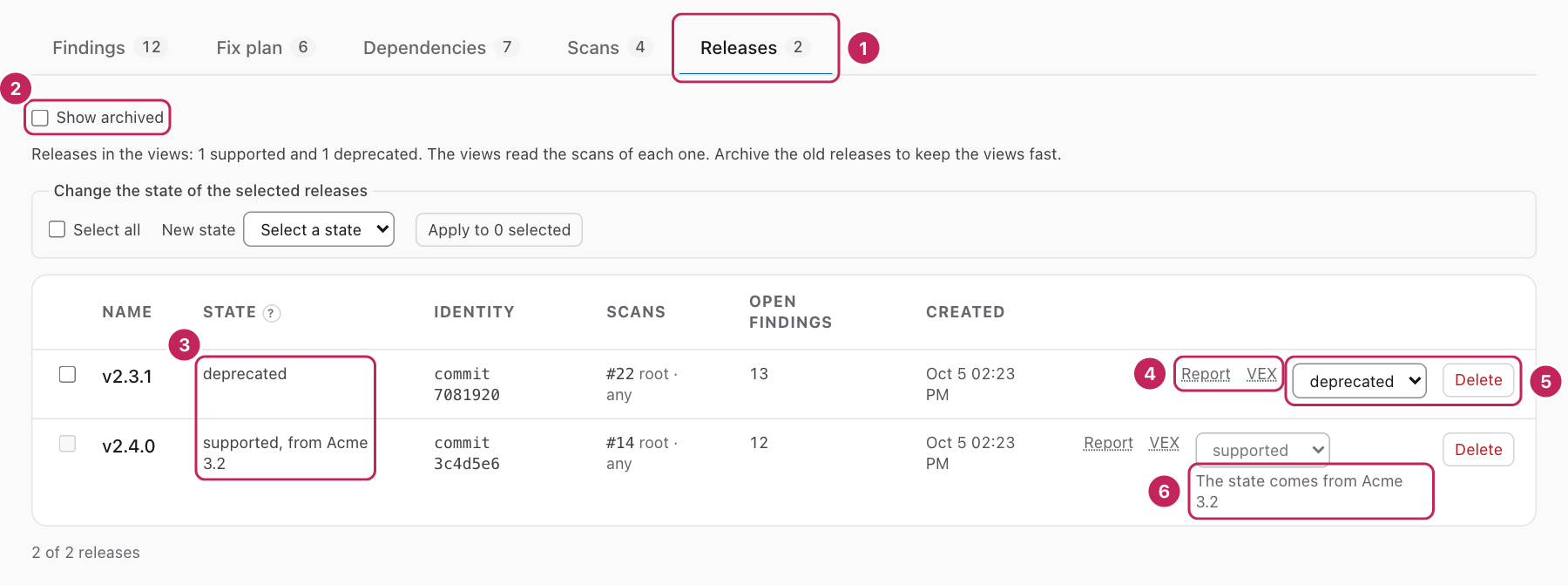Switch to the Fix plan tab
Image resolution: width=1568 pixels, height=585 pixels.
click(x=264, y=47)
